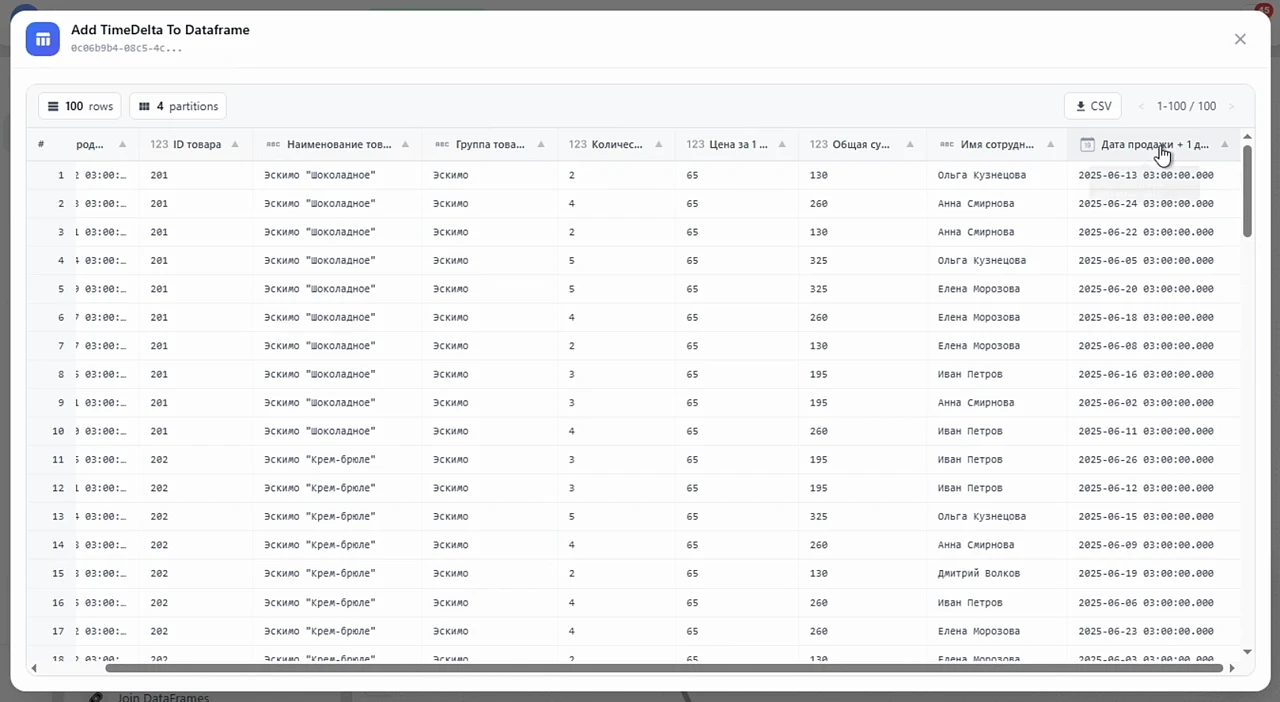This screenshot has height=702, width=1280.
Task: Click the sort arrow on Имя сотрудн... column
Action: 1050,144
